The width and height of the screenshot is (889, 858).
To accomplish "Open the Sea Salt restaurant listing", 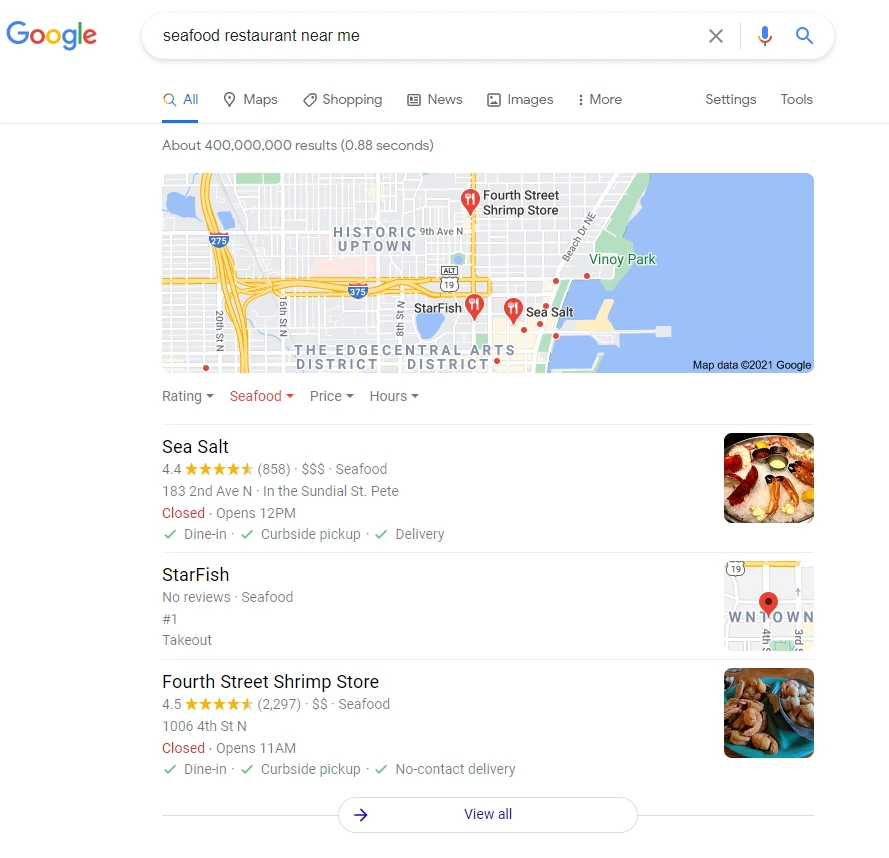I will pyautogui.click(x=195, y=447).
